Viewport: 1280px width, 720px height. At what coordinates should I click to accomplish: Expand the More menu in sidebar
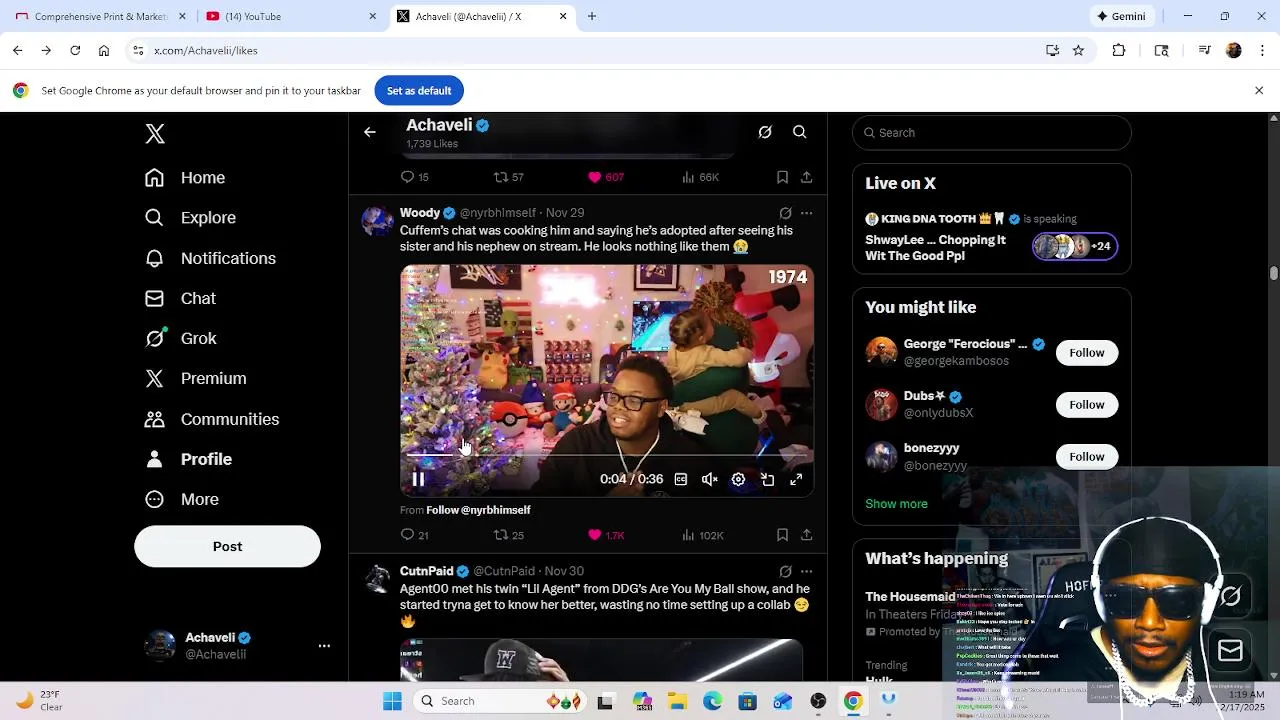(181, 499)
